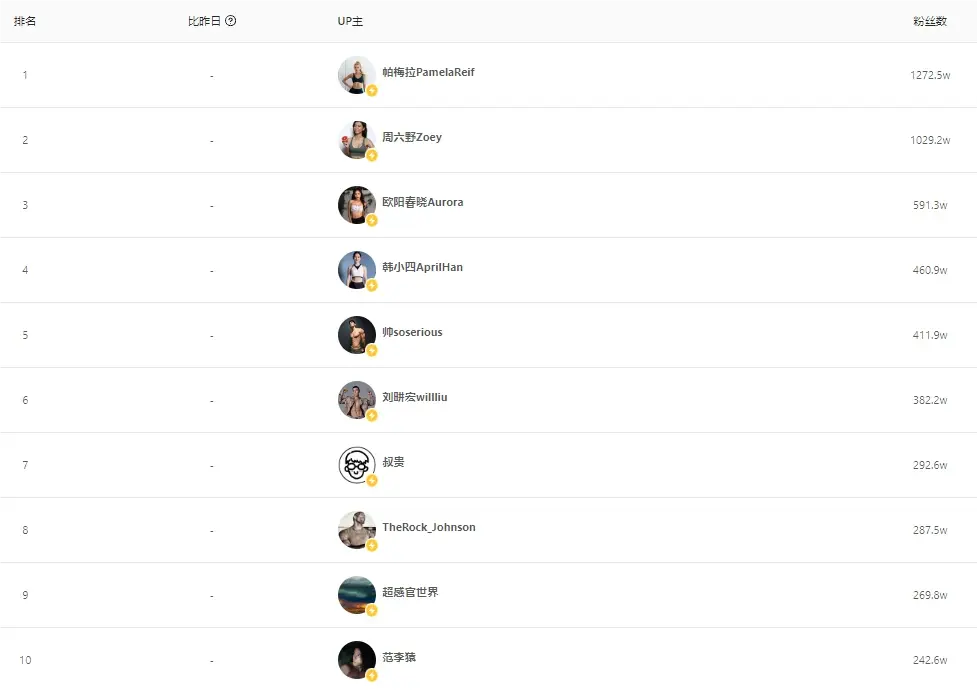The image size is (977, 690).
Task: Click the gold badge on 叔贵's avatar
Action: (372, 481)
